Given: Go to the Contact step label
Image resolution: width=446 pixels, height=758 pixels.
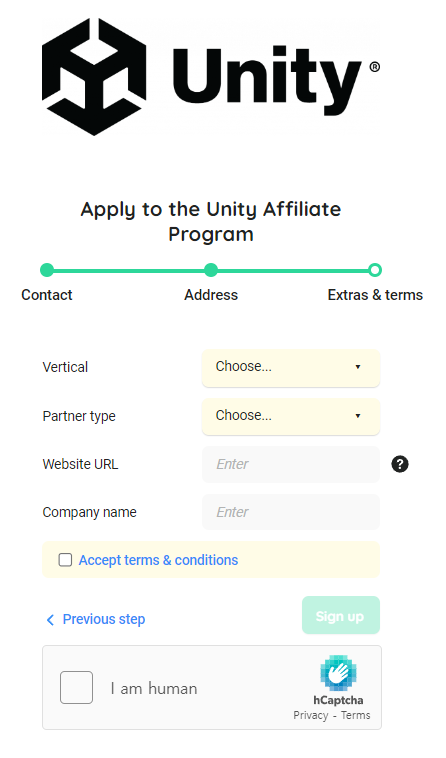Looking at the screenshot, I should (x=47, y=295).
